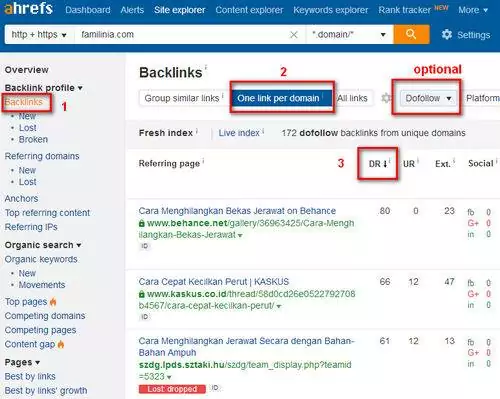The width and height of the screenshot is (500, 399).
Task: Click lock icon of kaskus.co.id URL
Action: coord(142,294)
